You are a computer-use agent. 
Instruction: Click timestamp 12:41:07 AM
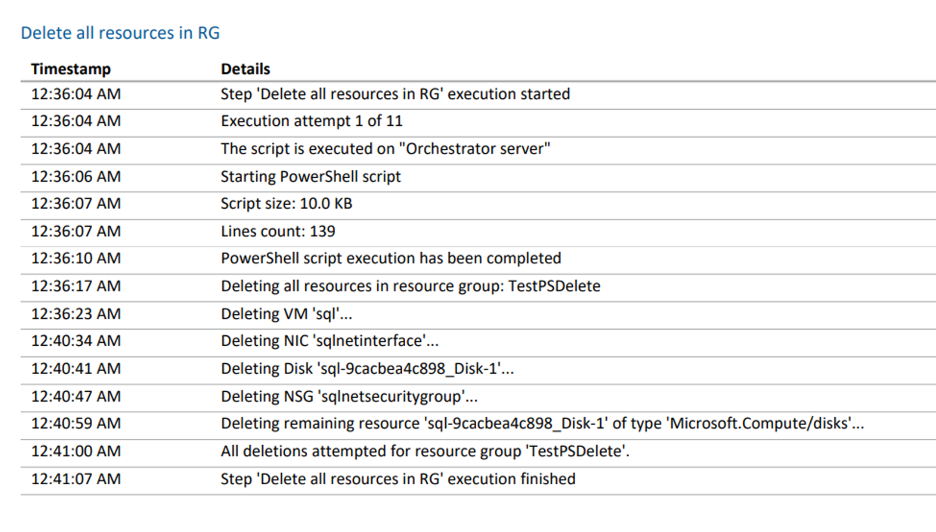[x=76, y=479]
